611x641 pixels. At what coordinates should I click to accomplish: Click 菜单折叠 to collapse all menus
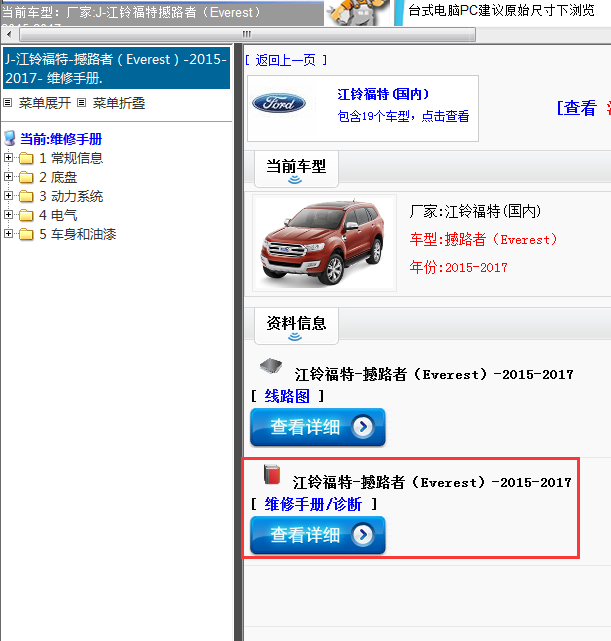119,103
